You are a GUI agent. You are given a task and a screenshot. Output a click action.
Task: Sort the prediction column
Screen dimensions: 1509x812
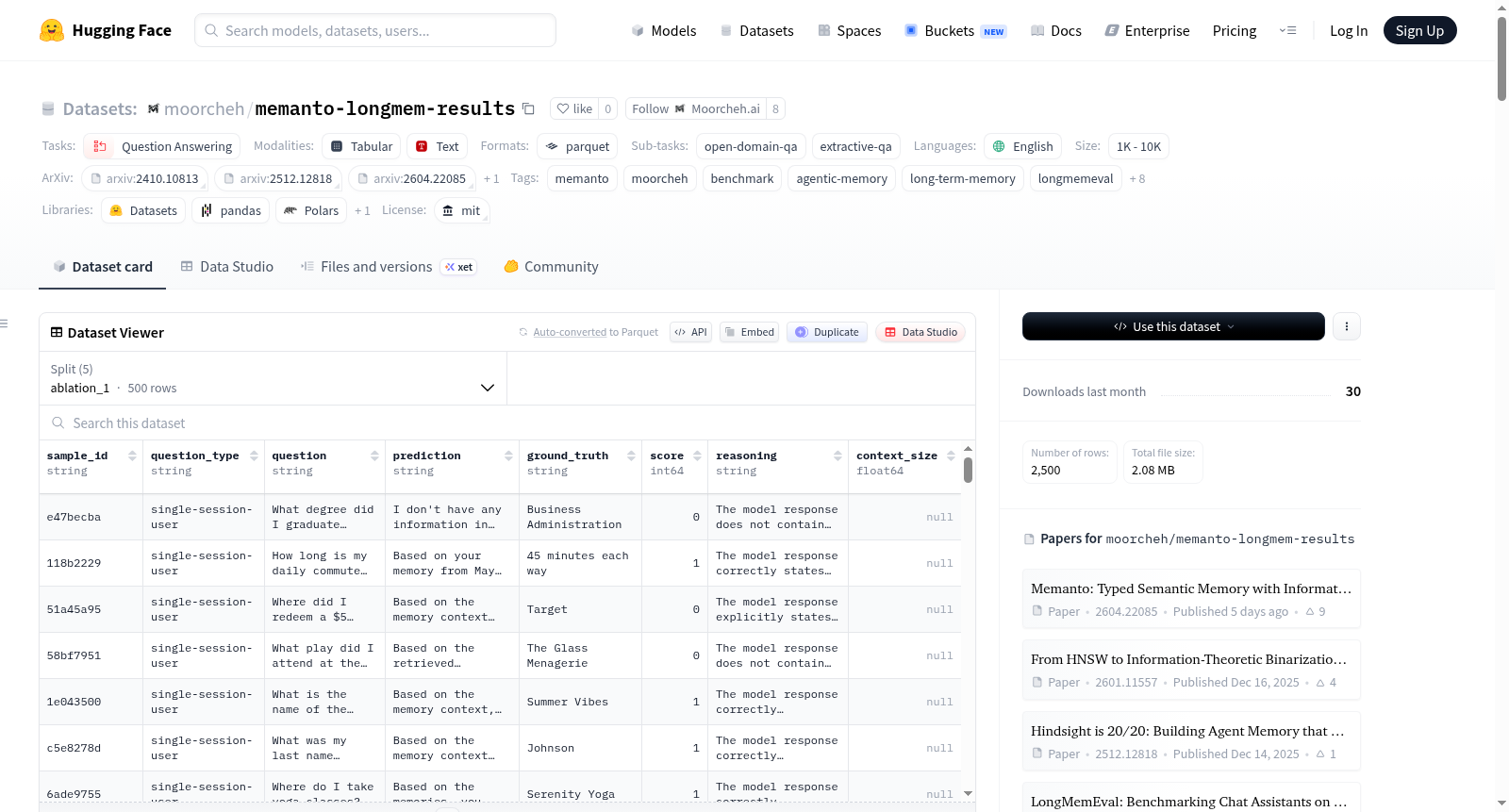coord(508,456)
